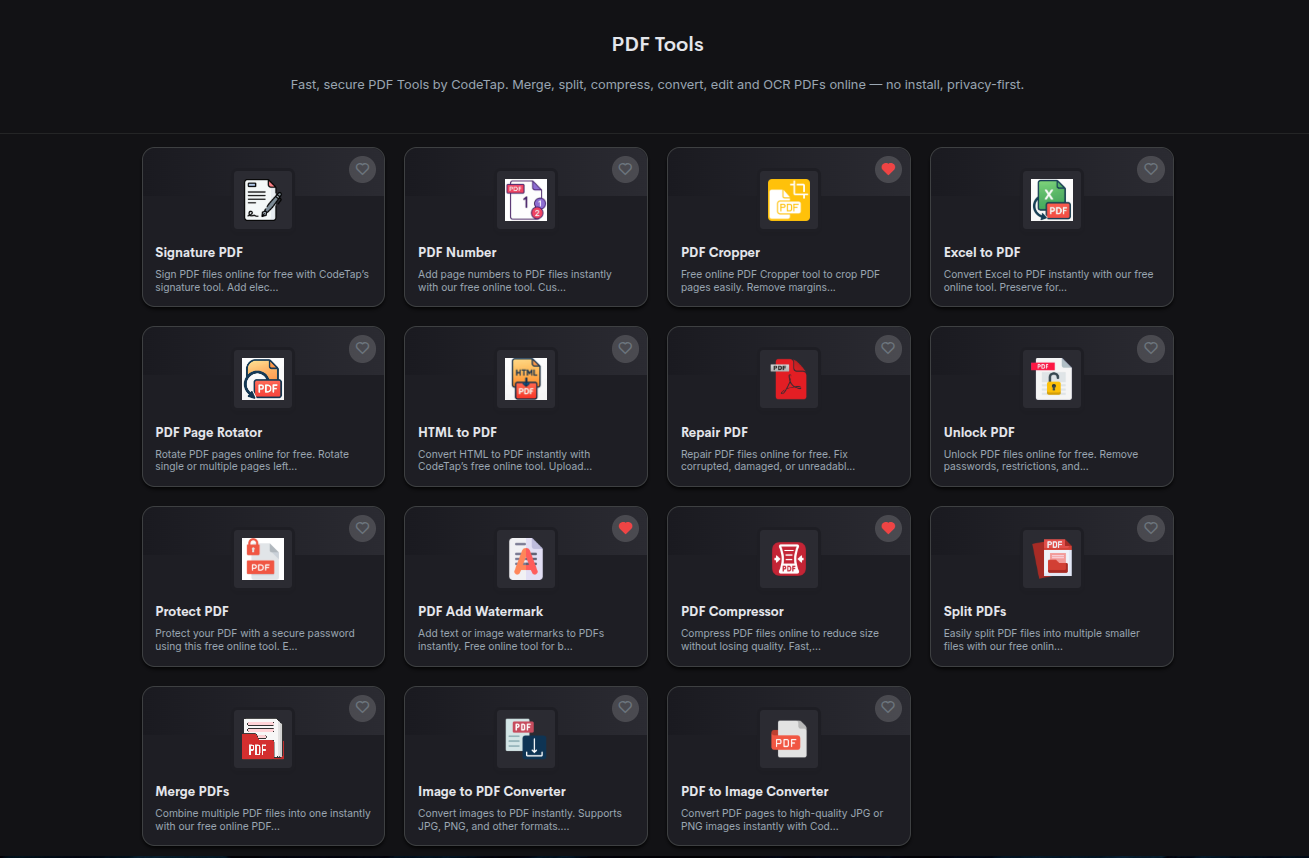Click the Unlock PDF title
This screenshot has height=858, width=1309.
[x=979, y=432]
